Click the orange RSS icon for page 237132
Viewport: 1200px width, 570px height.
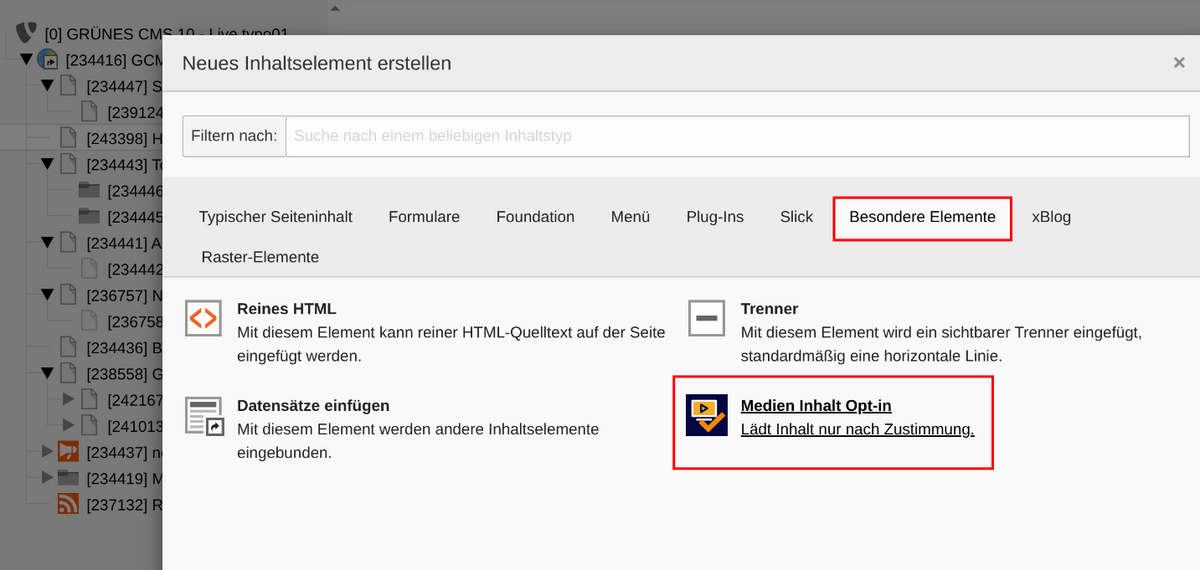pos(68,504)
